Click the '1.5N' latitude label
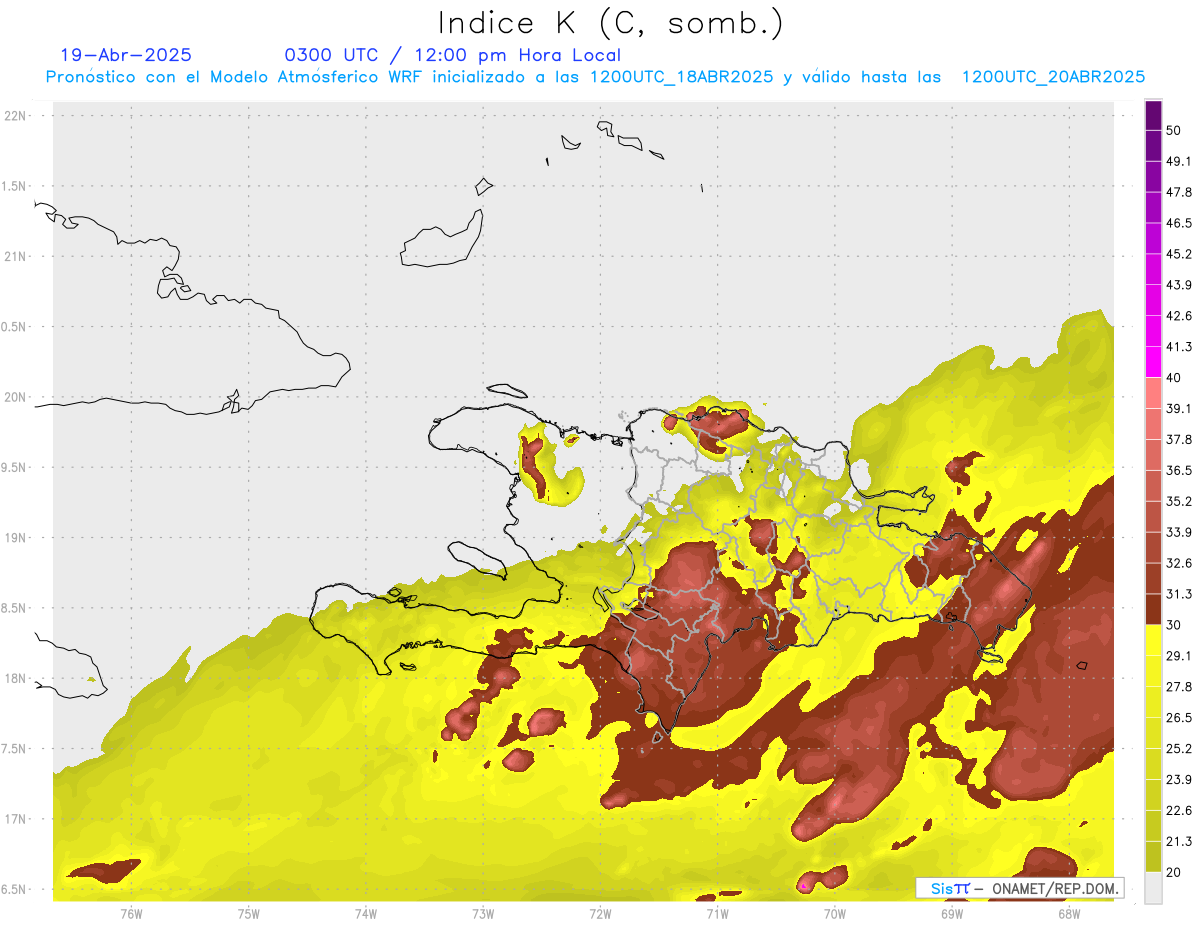The image size is (1200, 927). pos(13,186)
